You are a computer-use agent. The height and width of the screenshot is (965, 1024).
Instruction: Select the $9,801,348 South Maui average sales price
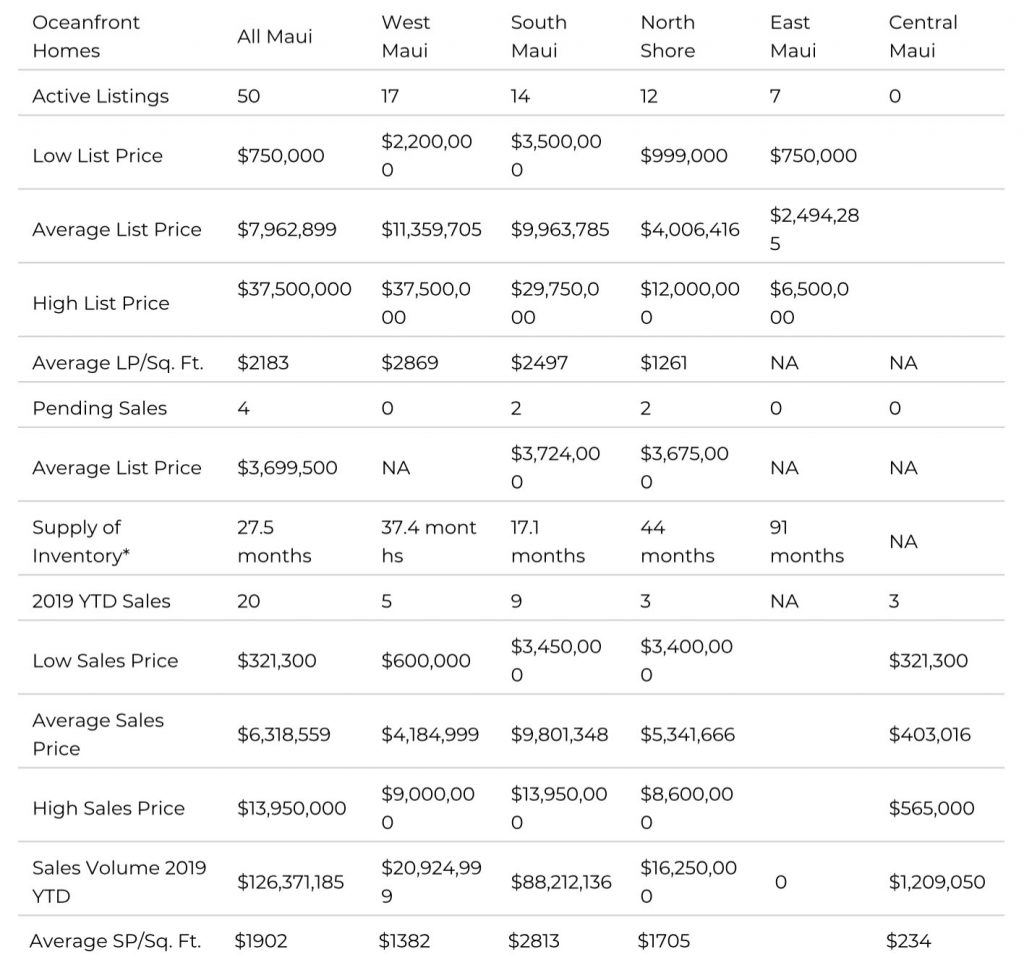tap(559, 735)
